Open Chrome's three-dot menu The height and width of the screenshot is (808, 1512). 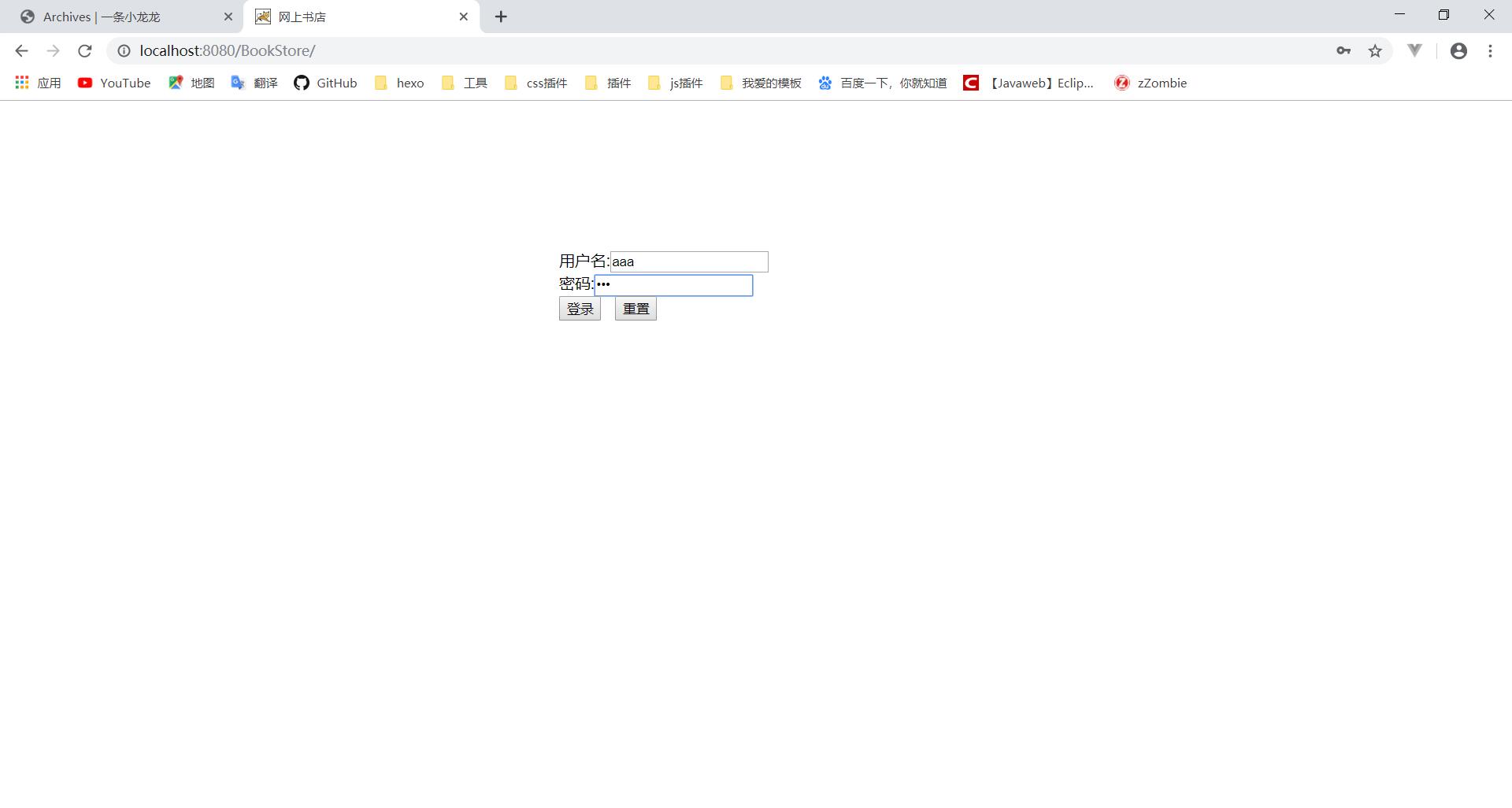pos(1490,51)
